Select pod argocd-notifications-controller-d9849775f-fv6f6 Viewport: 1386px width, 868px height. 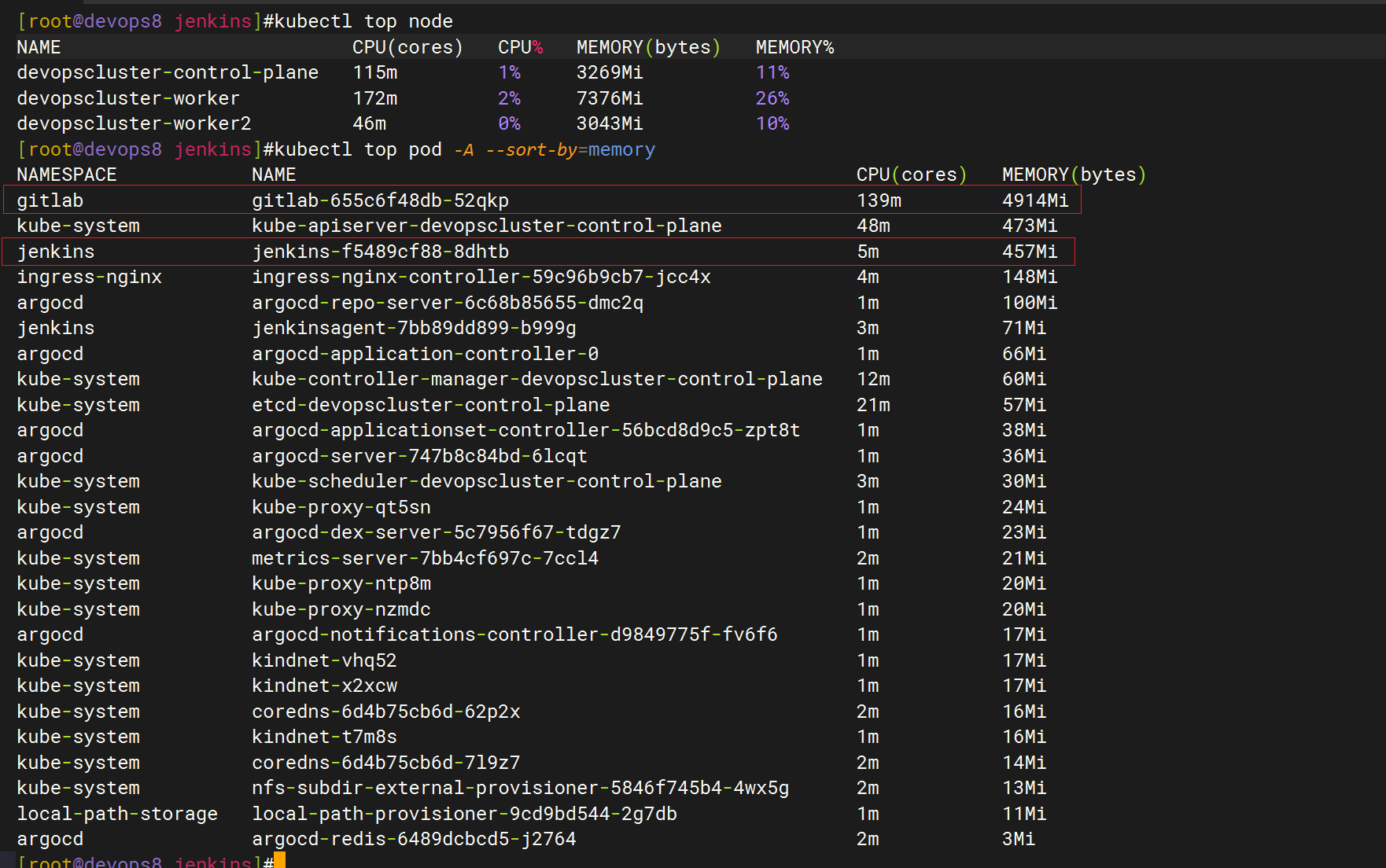click(x=514, y=634)
